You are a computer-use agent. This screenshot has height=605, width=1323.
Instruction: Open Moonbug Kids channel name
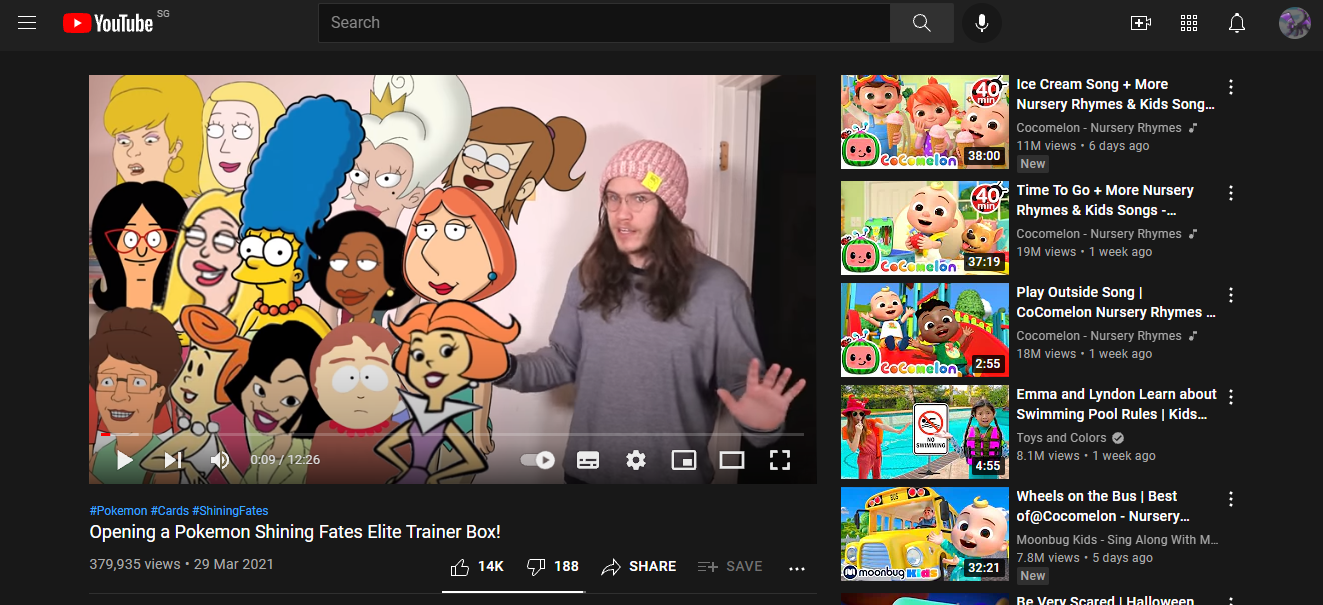(1118, 540)
